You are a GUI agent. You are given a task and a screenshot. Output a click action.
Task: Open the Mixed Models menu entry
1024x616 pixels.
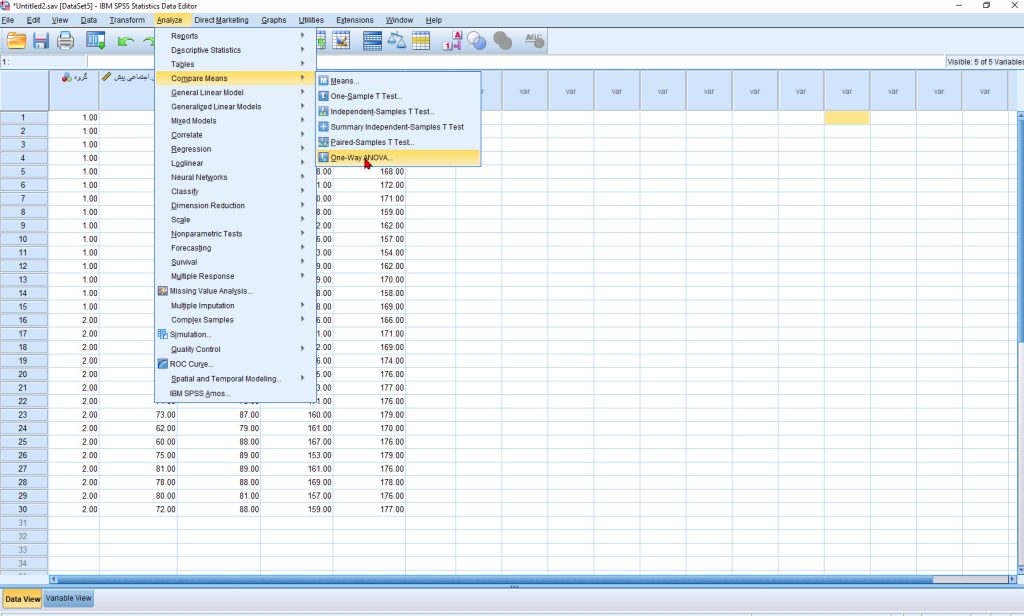tap(235, 121)
